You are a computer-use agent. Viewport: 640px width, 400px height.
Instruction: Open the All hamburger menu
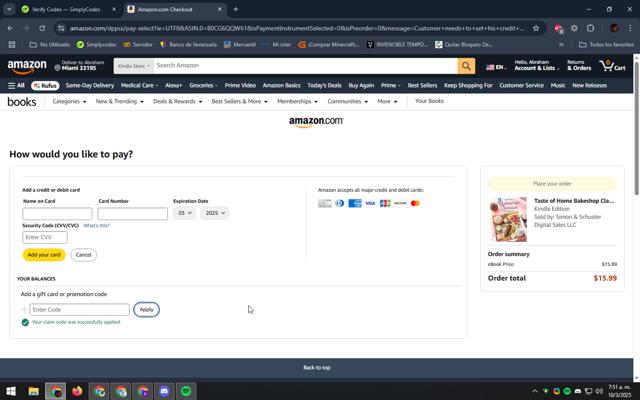click(x=16, y=85)
